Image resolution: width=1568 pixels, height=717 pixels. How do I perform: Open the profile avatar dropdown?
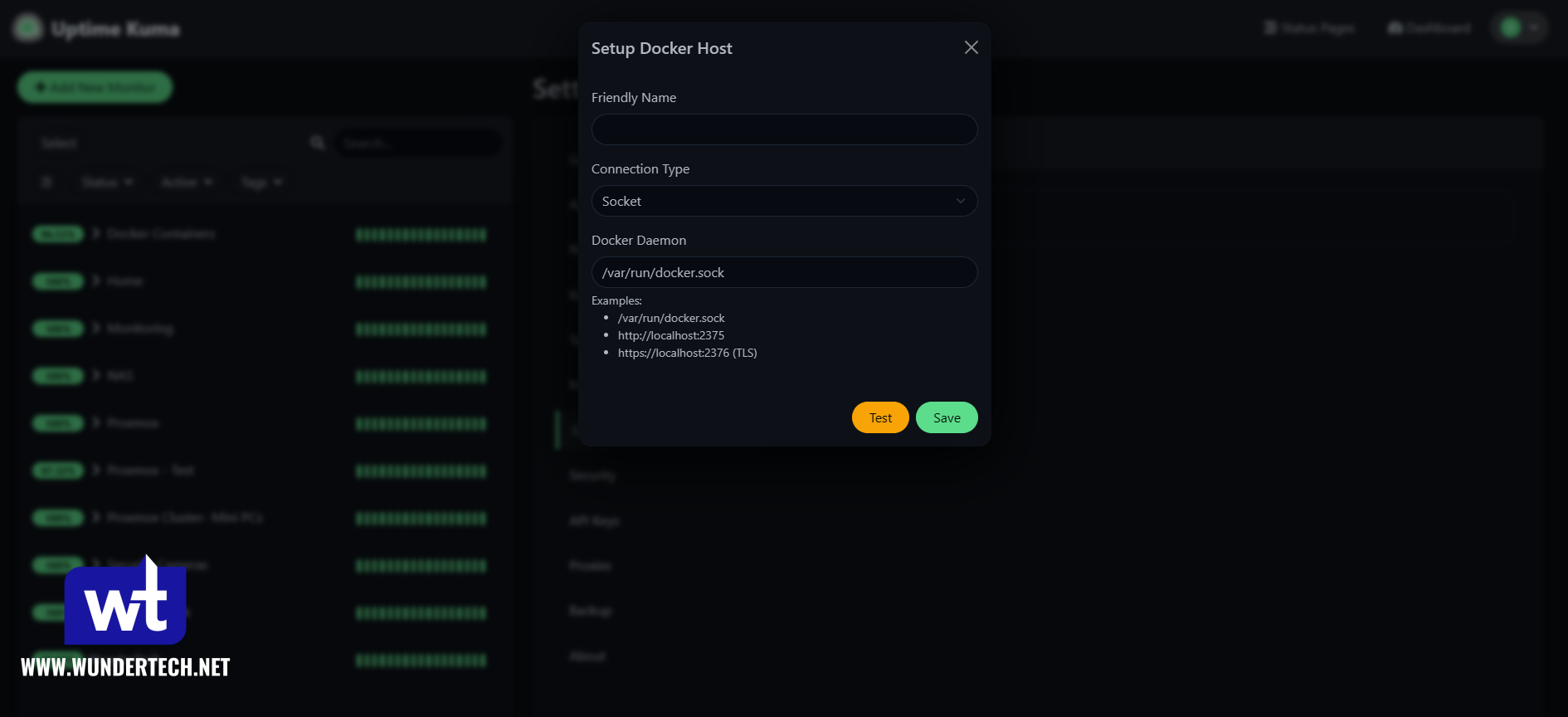coord(1520,28)
